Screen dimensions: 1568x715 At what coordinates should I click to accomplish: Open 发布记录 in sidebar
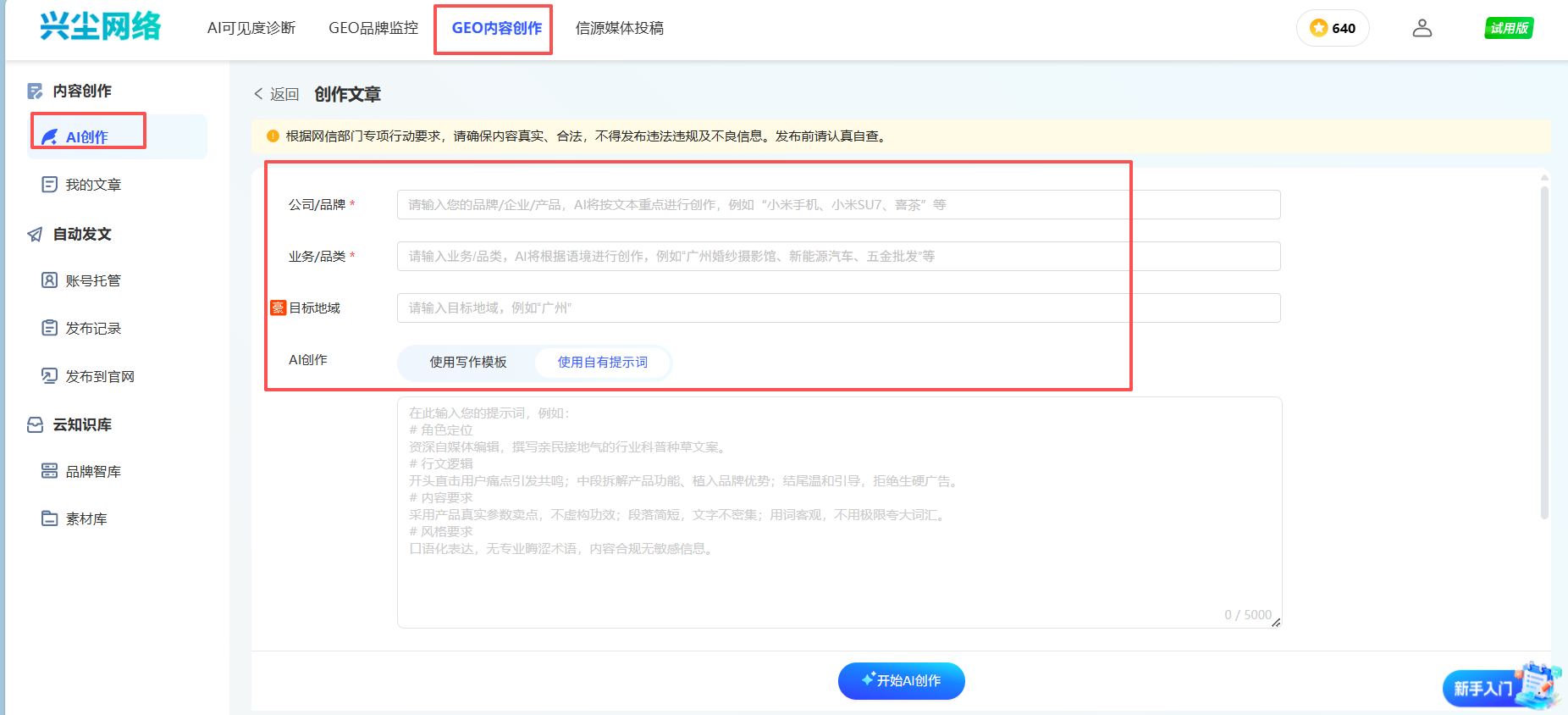click(x=93, y=328)
